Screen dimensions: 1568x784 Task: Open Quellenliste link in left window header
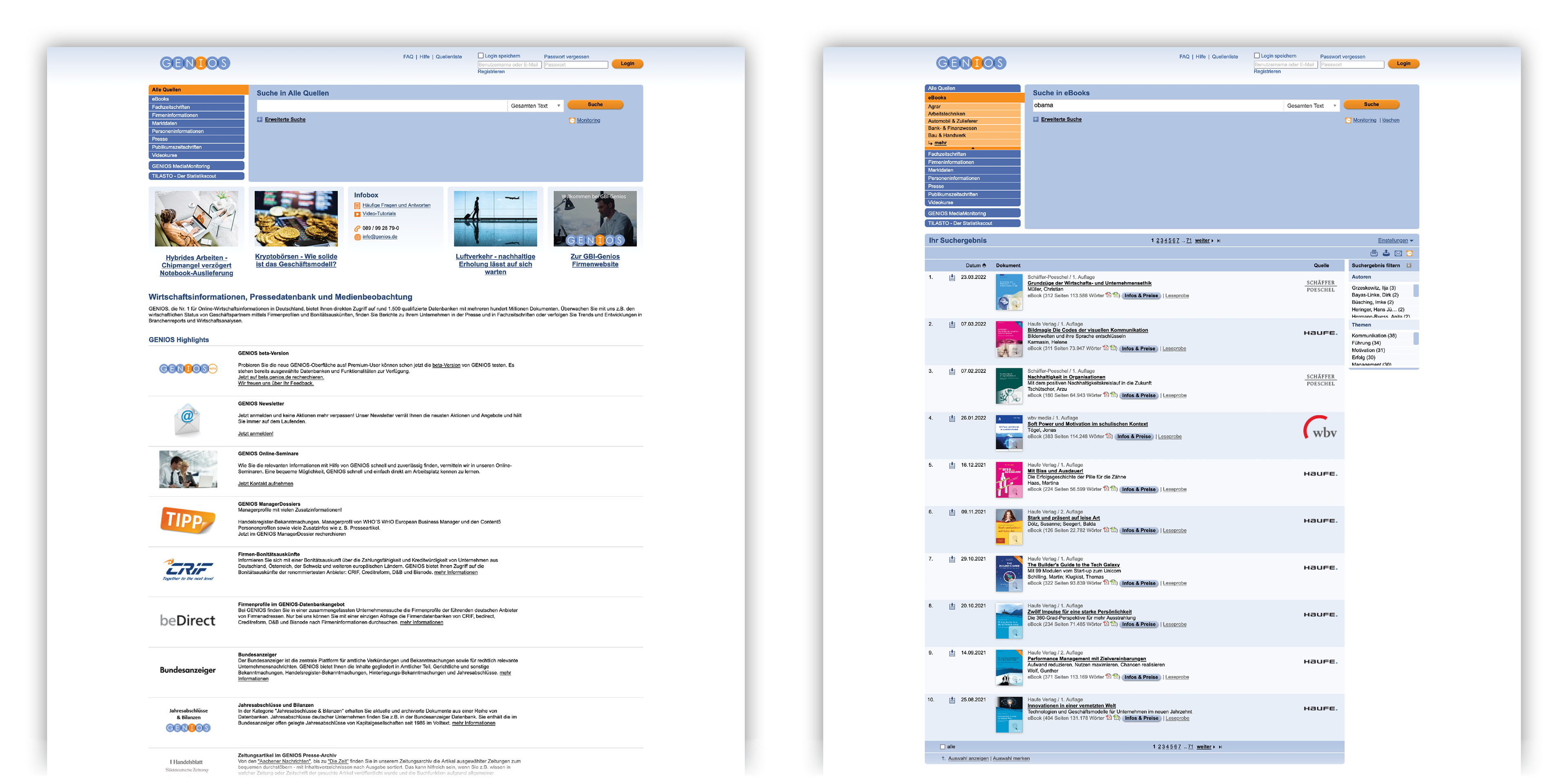[449, 57]
